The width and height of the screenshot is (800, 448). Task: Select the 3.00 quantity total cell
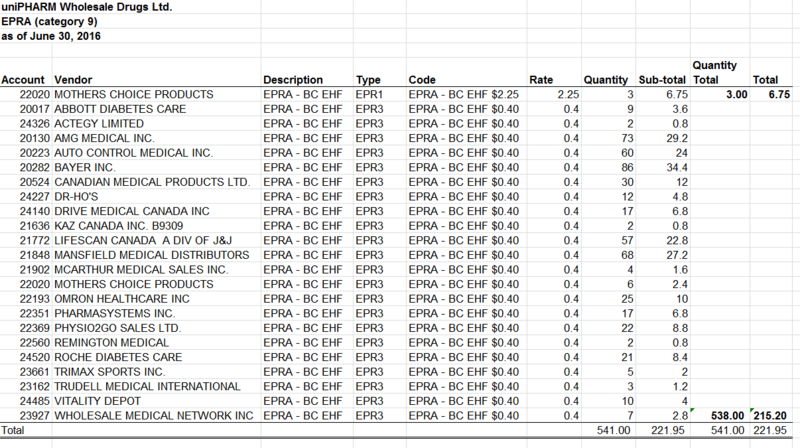[x=737, y=94]
